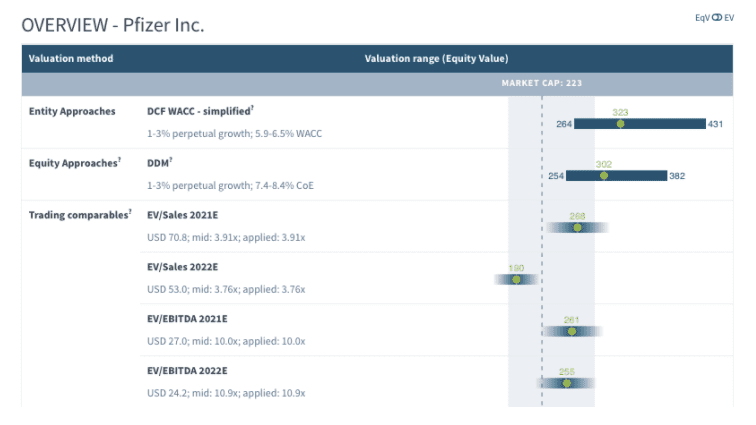
Task: Select the green 268 EV/Sales 2021E marker
Action: [x=577, y=228]
